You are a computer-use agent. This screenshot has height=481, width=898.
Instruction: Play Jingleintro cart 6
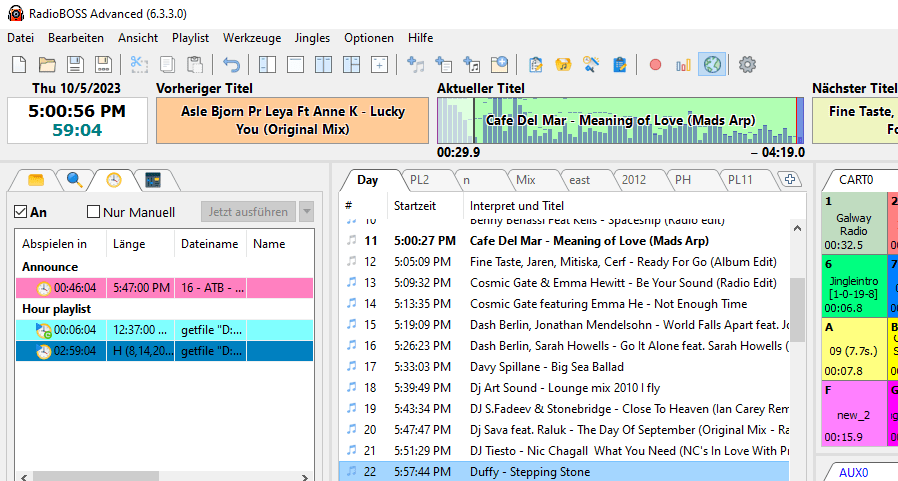853,286
